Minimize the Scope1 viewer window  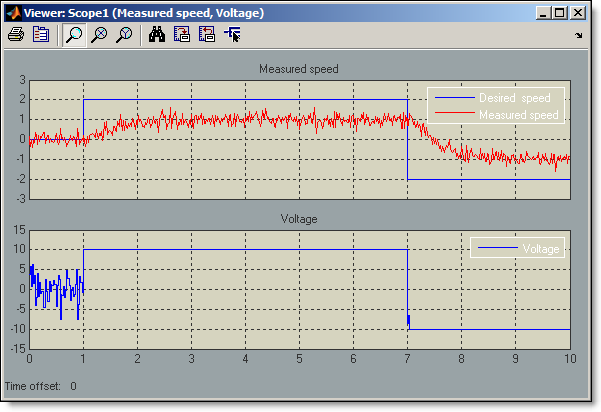click(544, 13)
